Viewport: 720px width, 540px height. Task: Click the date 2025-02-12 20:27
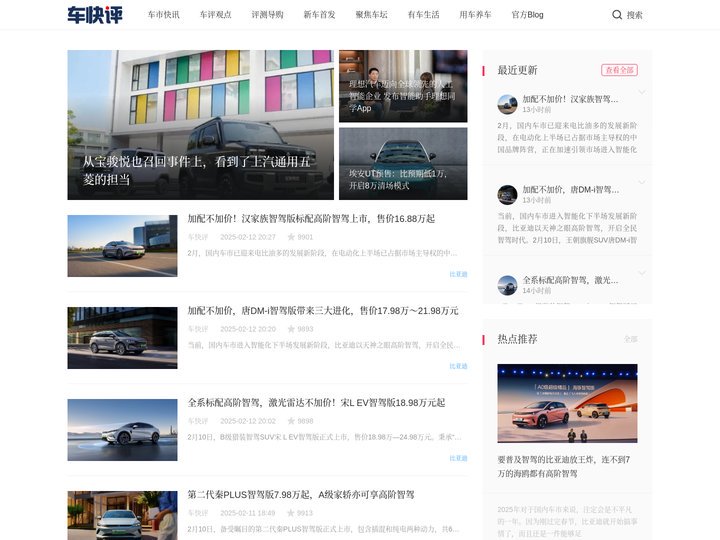(x=248, y=237)
